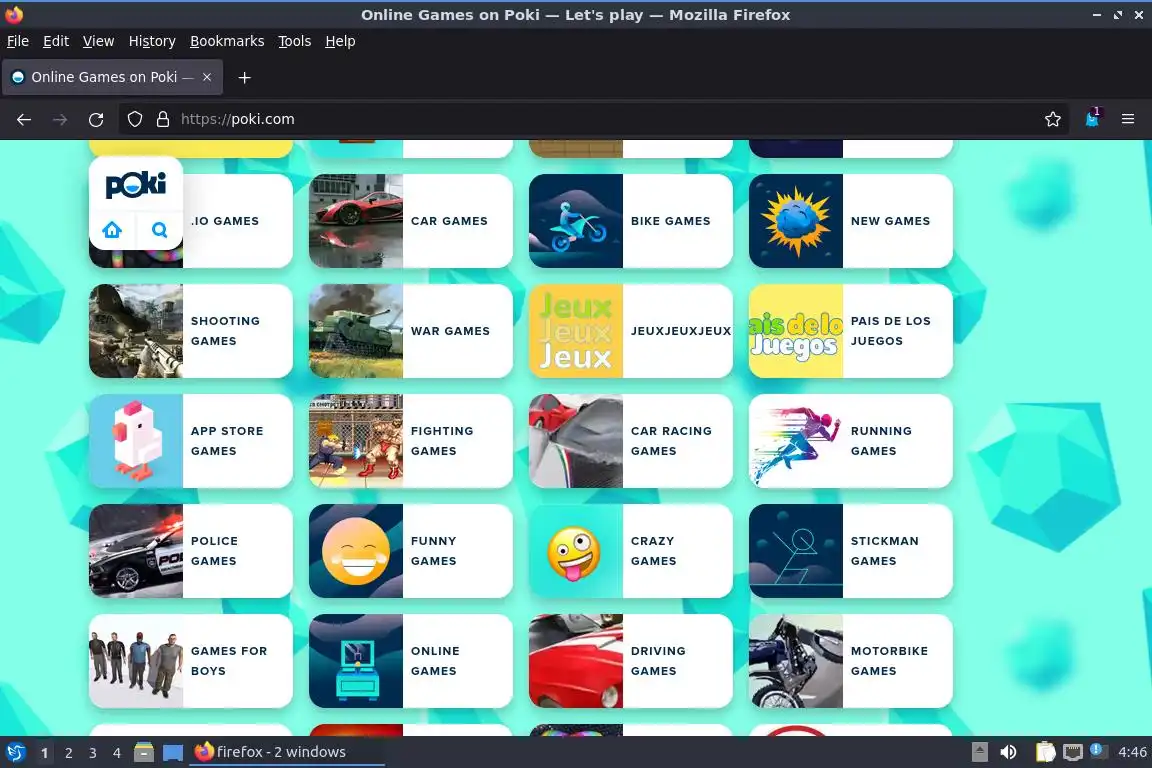The height and width of the screenshot is (768, 1152).
Task: Close the Online Games on Poki tab
Action: coord(207,77)
